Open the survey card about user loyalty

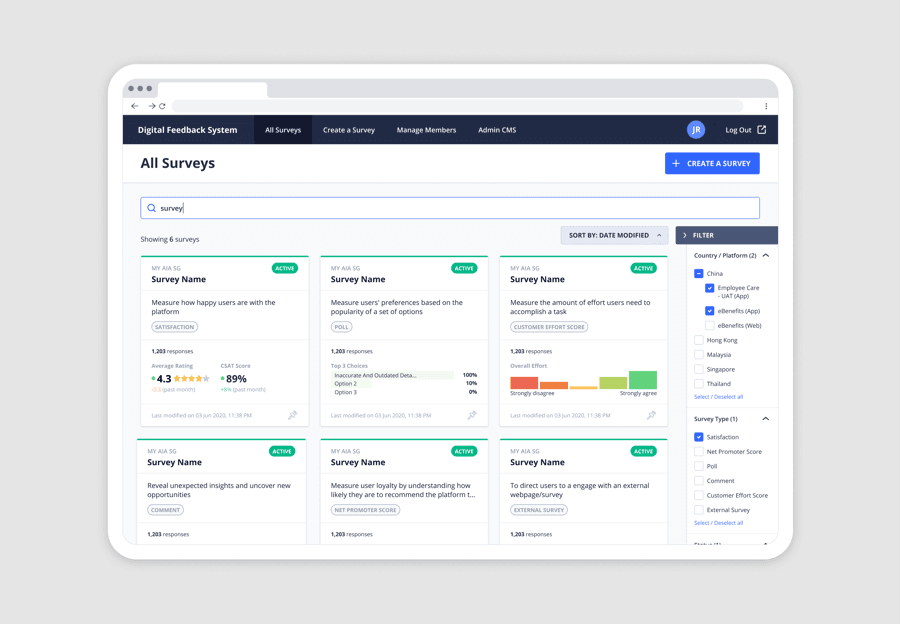pos(404,491)
